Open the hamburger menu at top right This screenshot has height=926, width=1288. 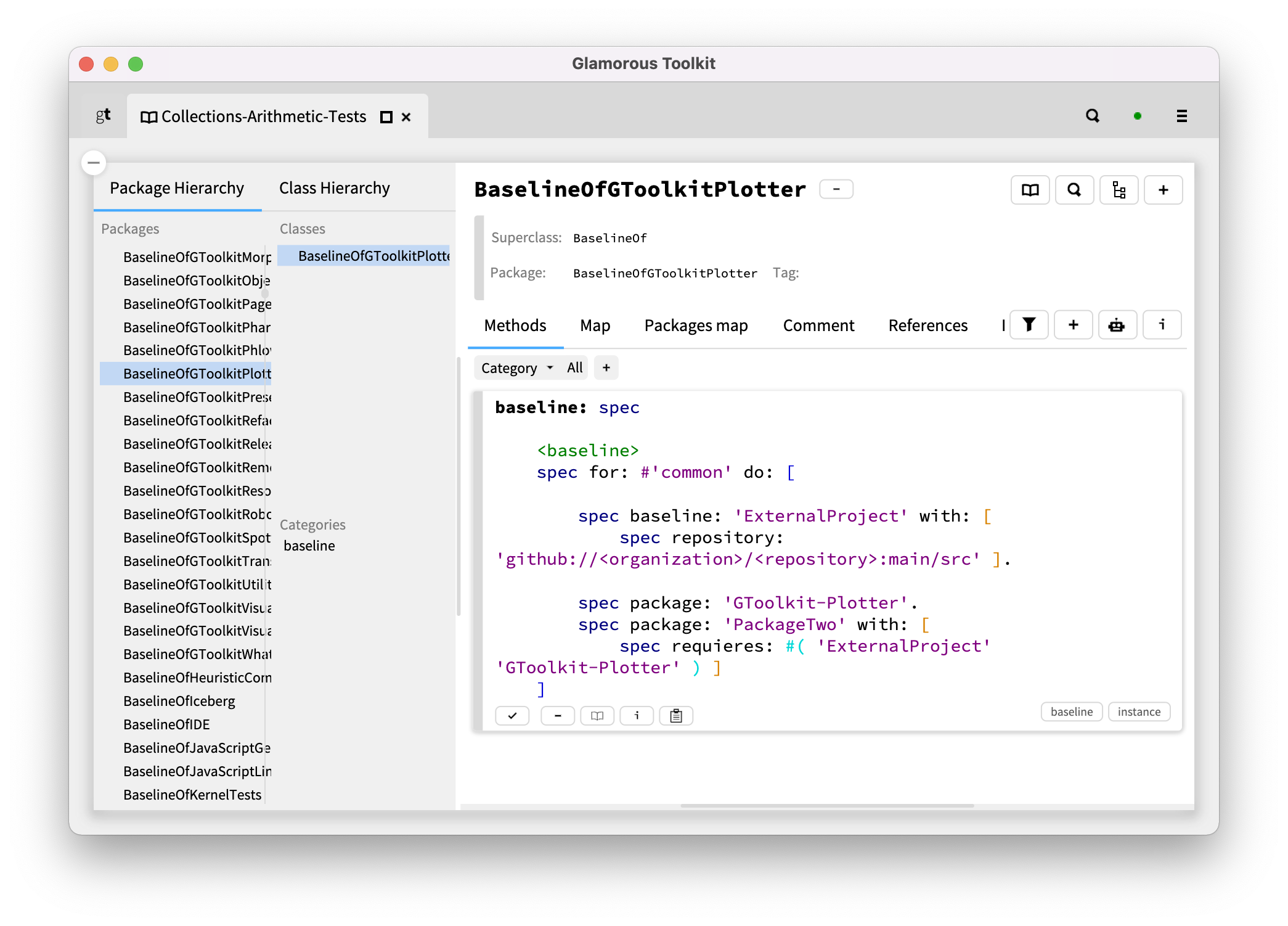[1181, 116]
